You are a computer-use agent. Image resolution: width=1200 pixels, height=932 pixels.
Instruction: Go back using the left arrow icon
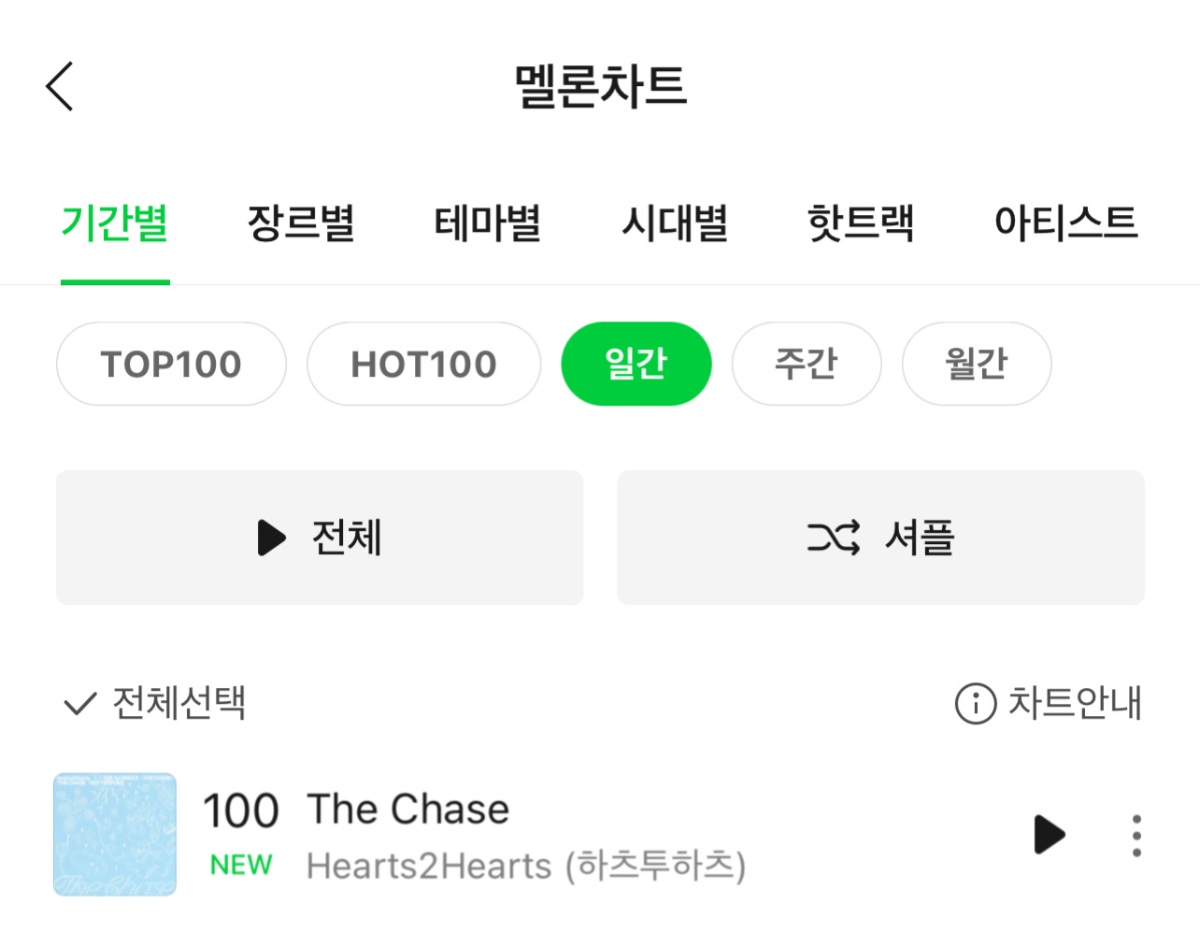[x=60, y=86]
